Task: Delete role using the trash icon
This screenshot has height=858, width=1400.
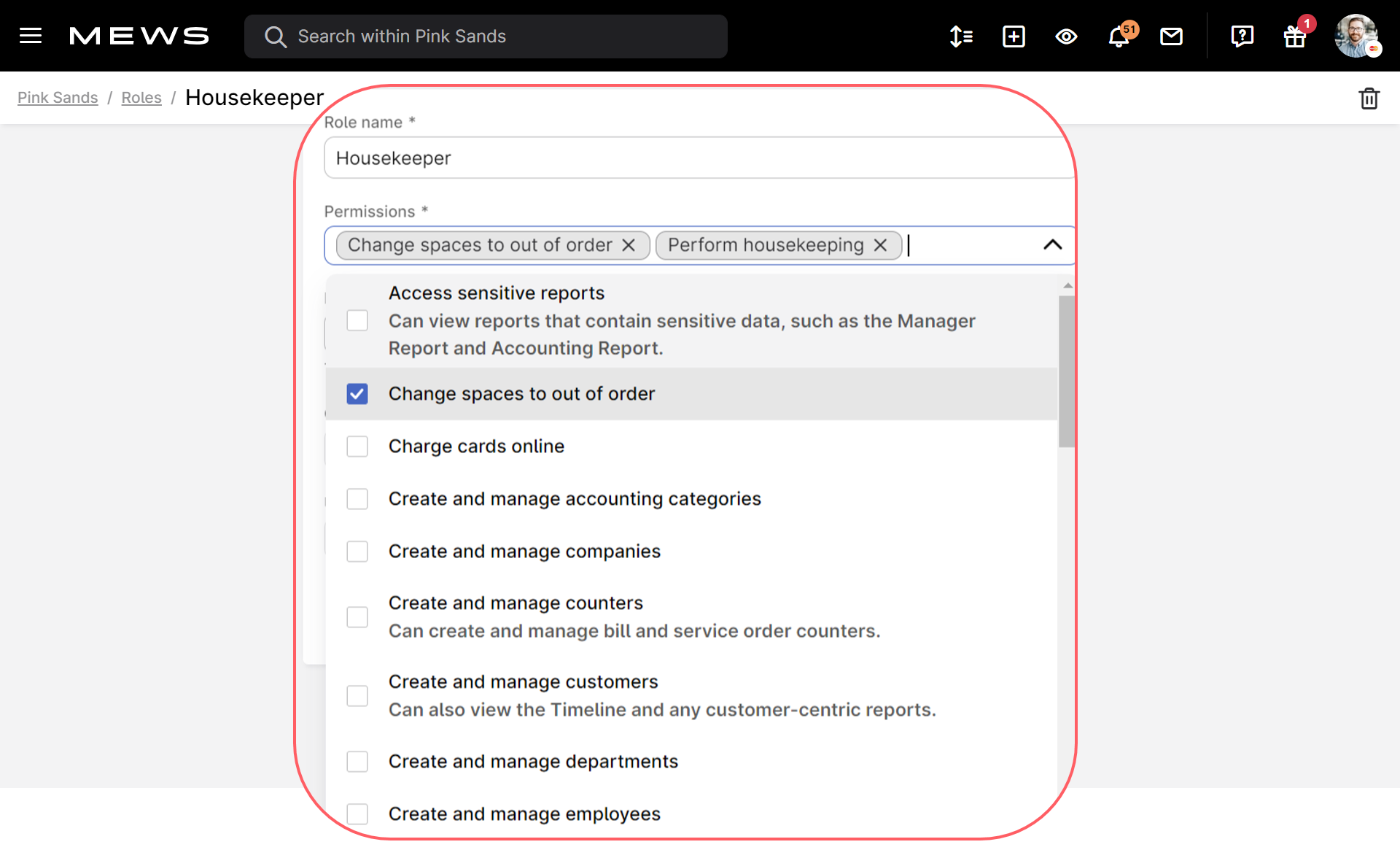Action: point(1369,98)
